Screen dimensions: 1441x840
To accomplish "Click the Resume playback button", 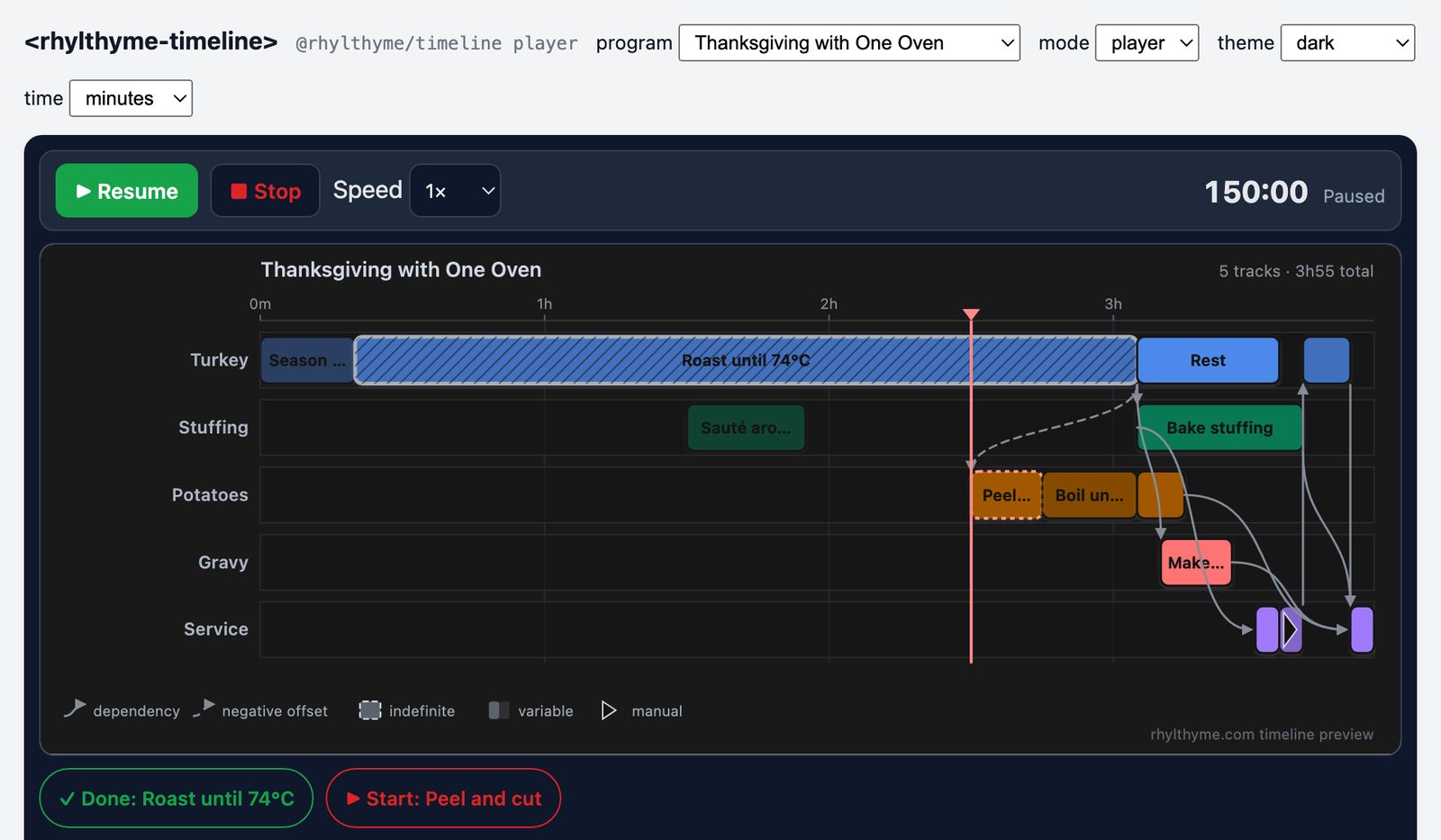I will point(127,191).
